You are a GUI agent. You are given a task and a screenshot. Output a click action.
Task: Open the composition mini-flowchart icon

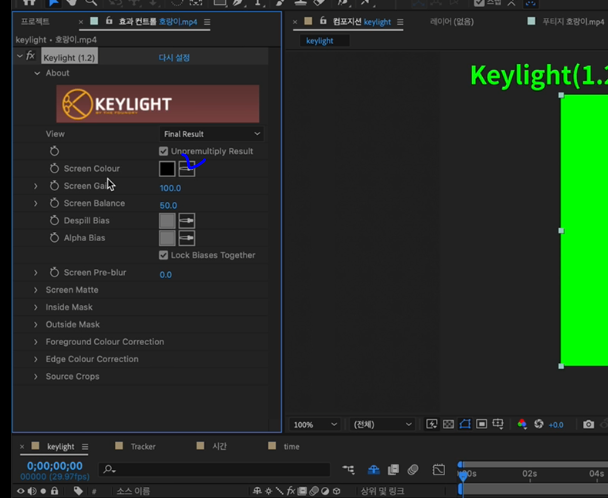(x=348, y=470)
